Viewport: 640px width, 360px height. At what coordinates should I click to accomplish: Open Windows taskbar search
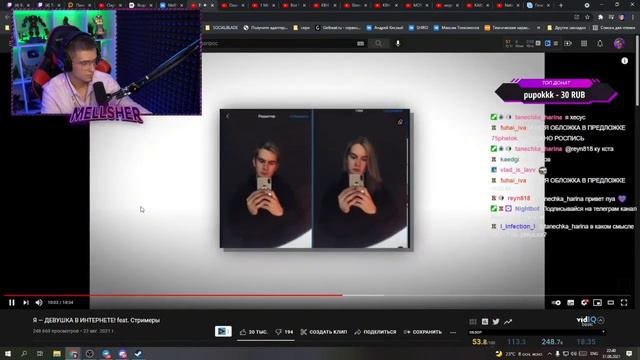pyautogui.click(x=24, y=353)
